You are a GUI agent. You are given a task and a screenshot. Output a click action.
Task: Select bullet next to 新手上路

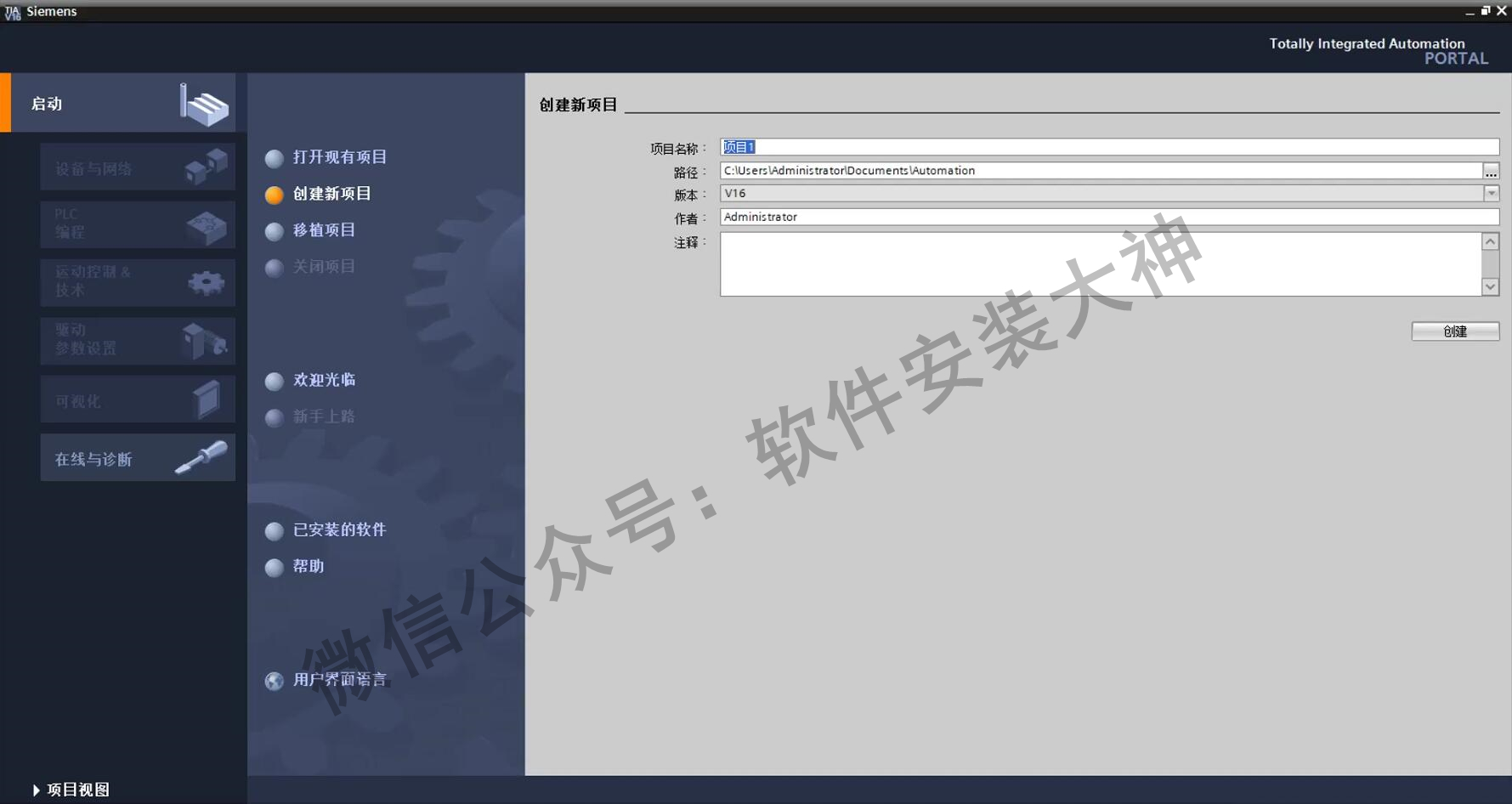[274, 418]
